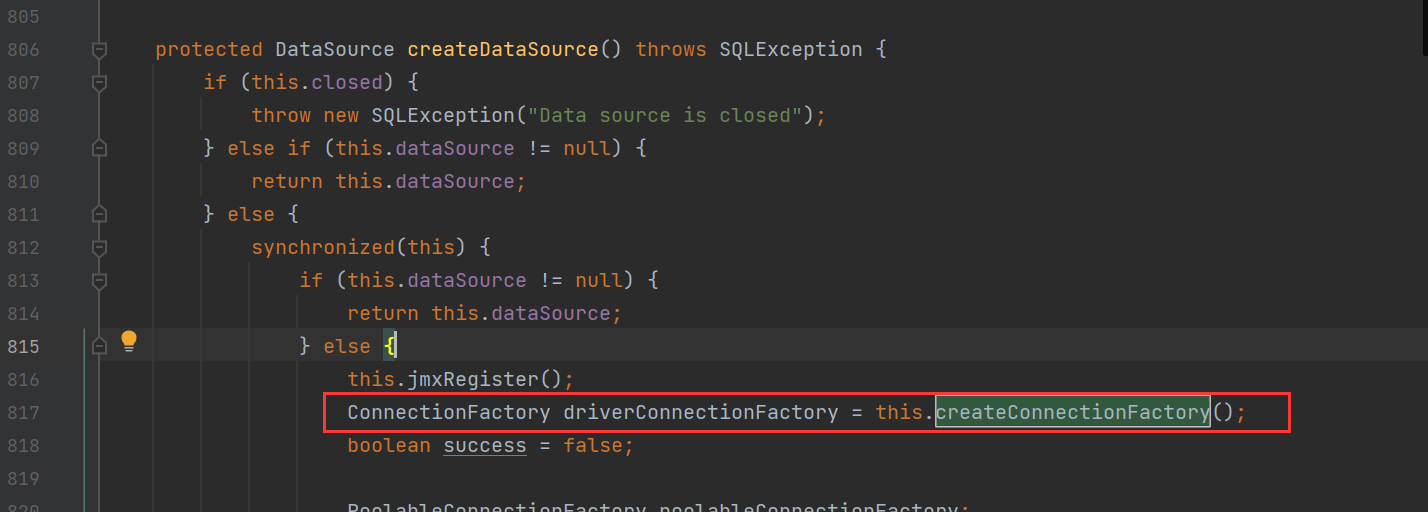The image size is (1428, 512).
Task: Click the synchronized keyword
Action: point(310,247)
